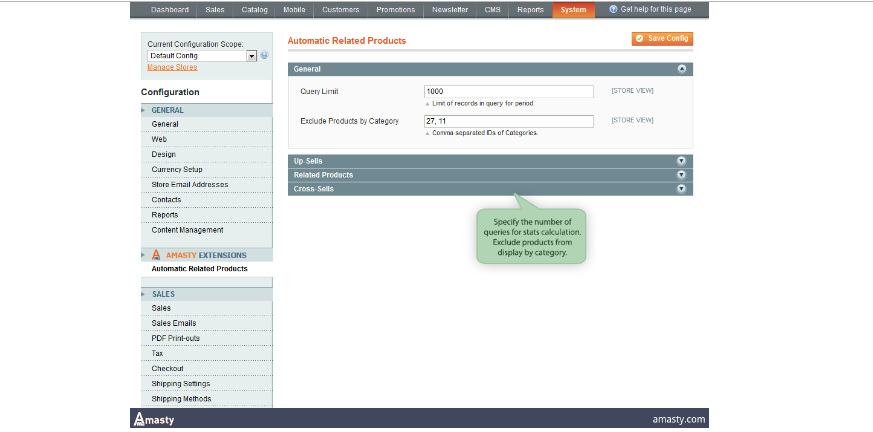Viewport: 873px width, 432px height.
Task: Open the CMS menu
Action: point(492,9)
